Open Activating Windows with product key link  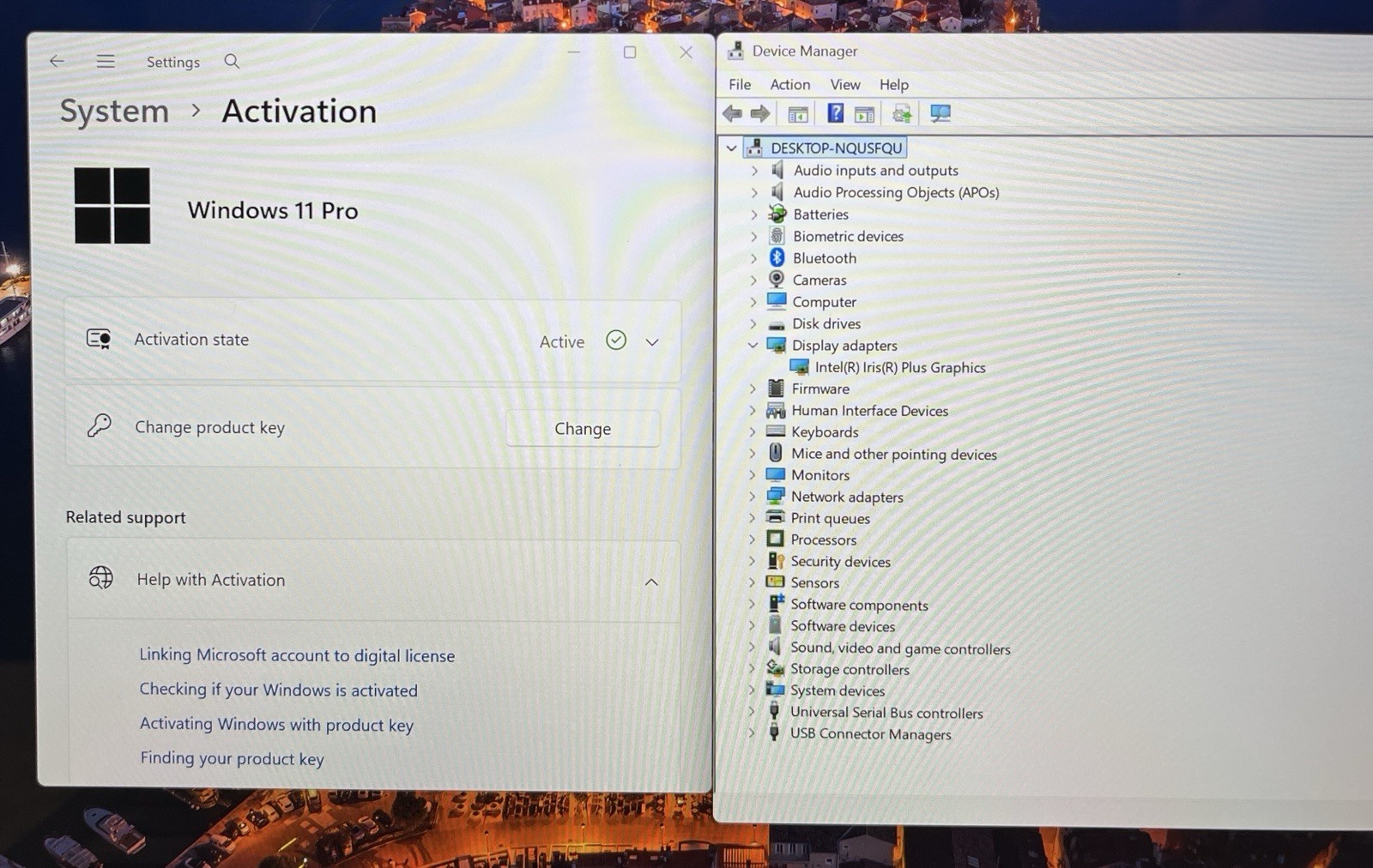tap(276, 724)
